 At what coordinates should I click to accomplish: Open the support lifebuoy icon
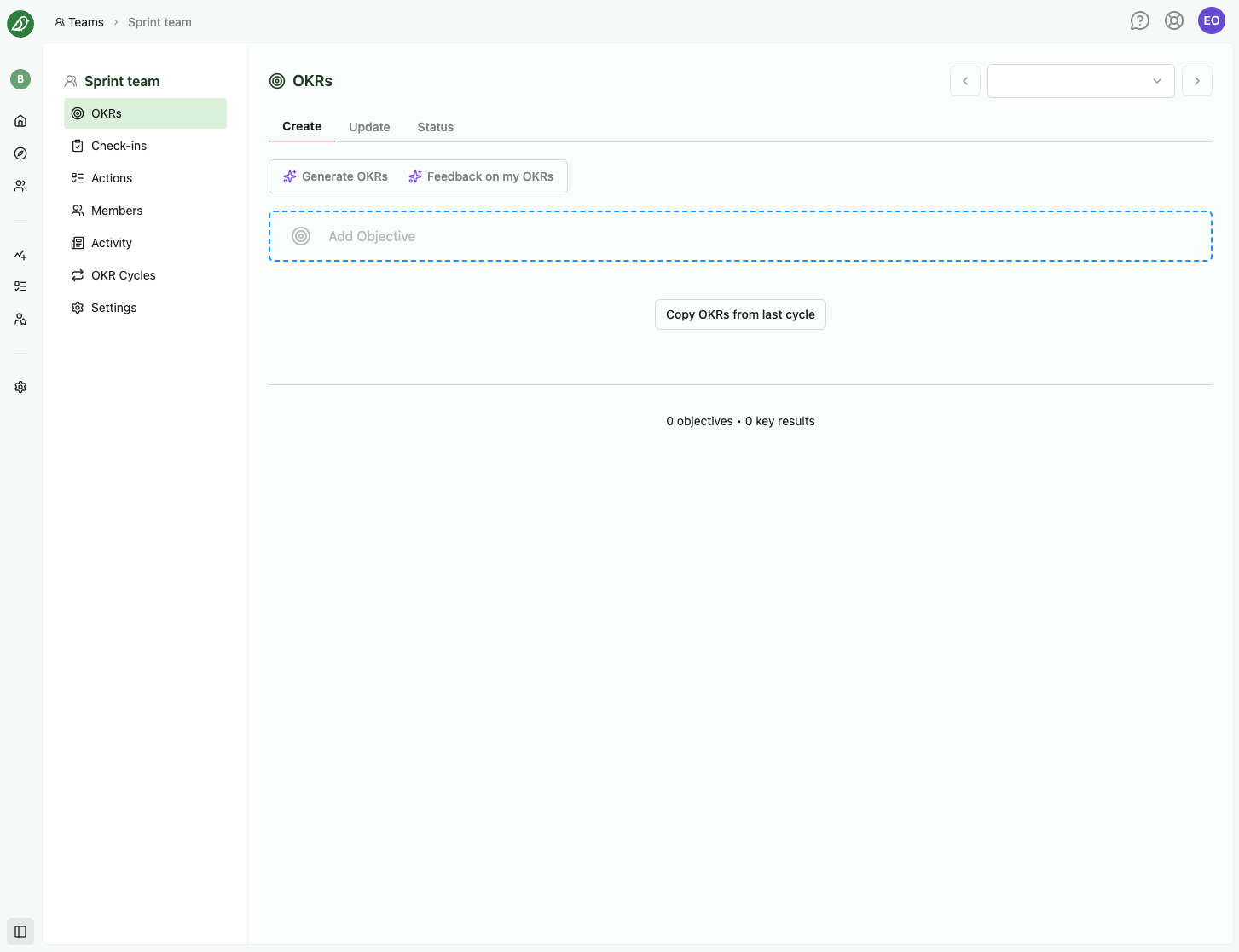click(1174, 20)
